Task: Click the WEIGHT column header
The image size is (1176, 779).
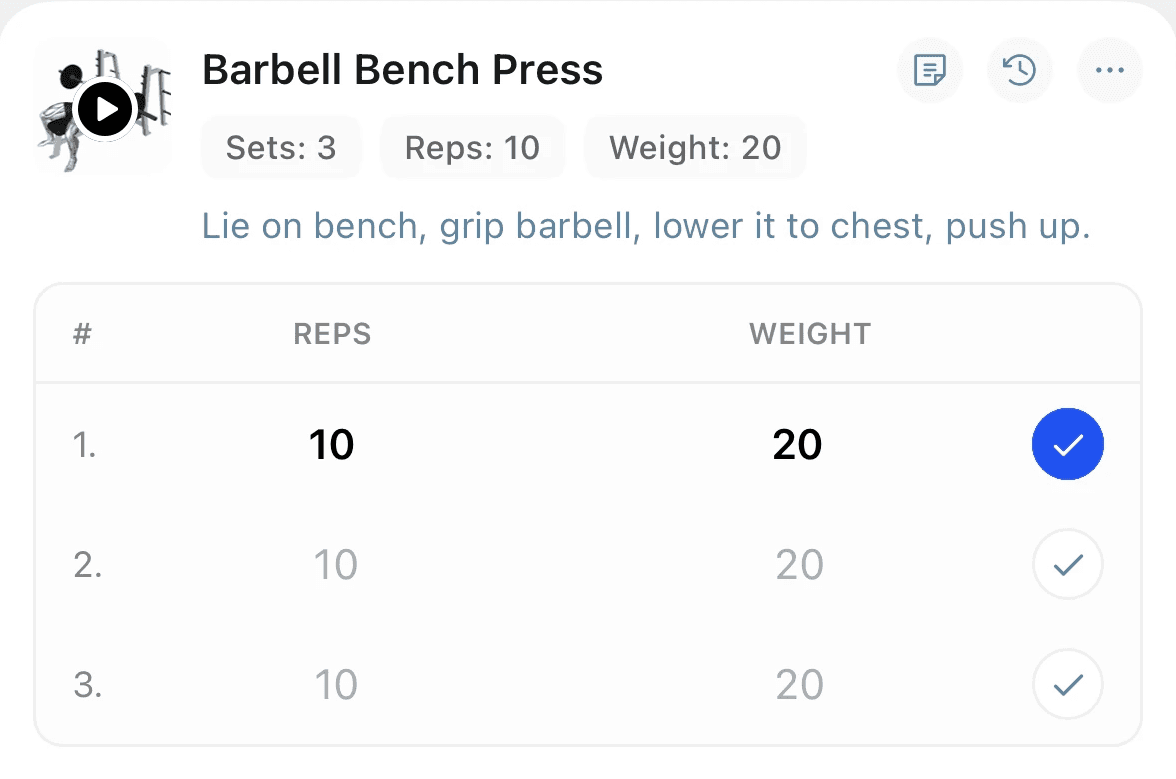Action: pyautogui.click(x=810, y=334)
